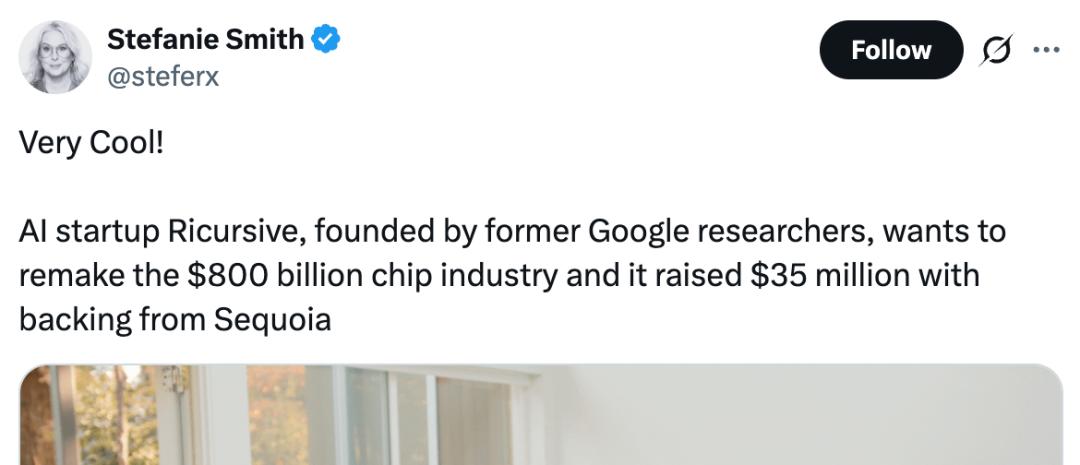Image resolution: width=1080 pixels, height=465 pixels.
Task: Open the Stefanie Smith display name link
Action: pos(205,40)
